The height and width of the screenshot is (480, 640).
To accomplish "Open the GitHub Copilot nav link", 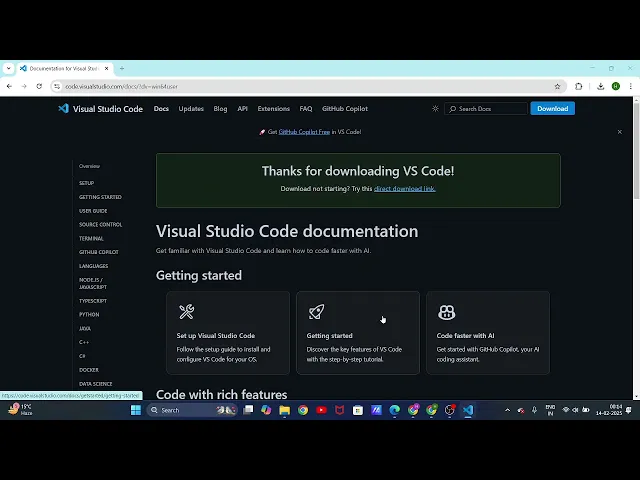I will tap(345, 109).
